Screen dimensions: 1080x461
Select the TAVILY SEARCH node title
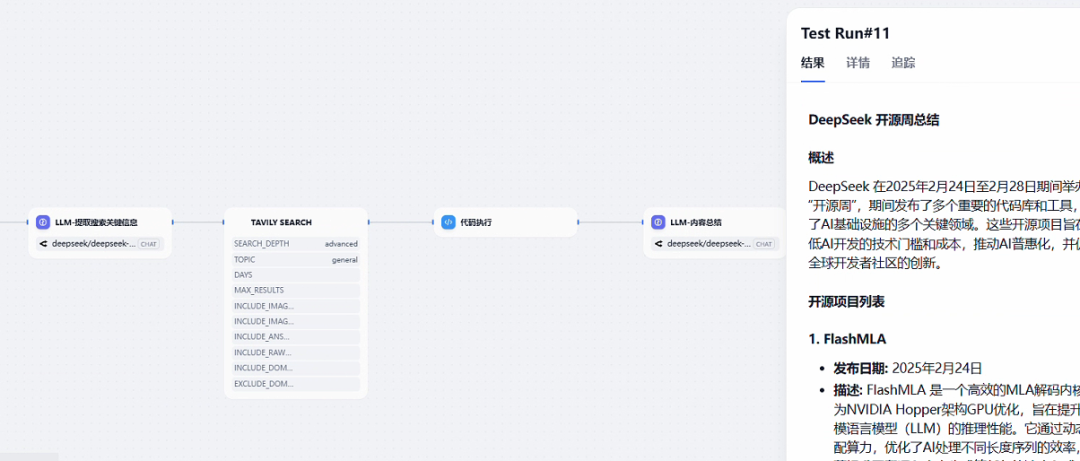(x=281, y=223)
